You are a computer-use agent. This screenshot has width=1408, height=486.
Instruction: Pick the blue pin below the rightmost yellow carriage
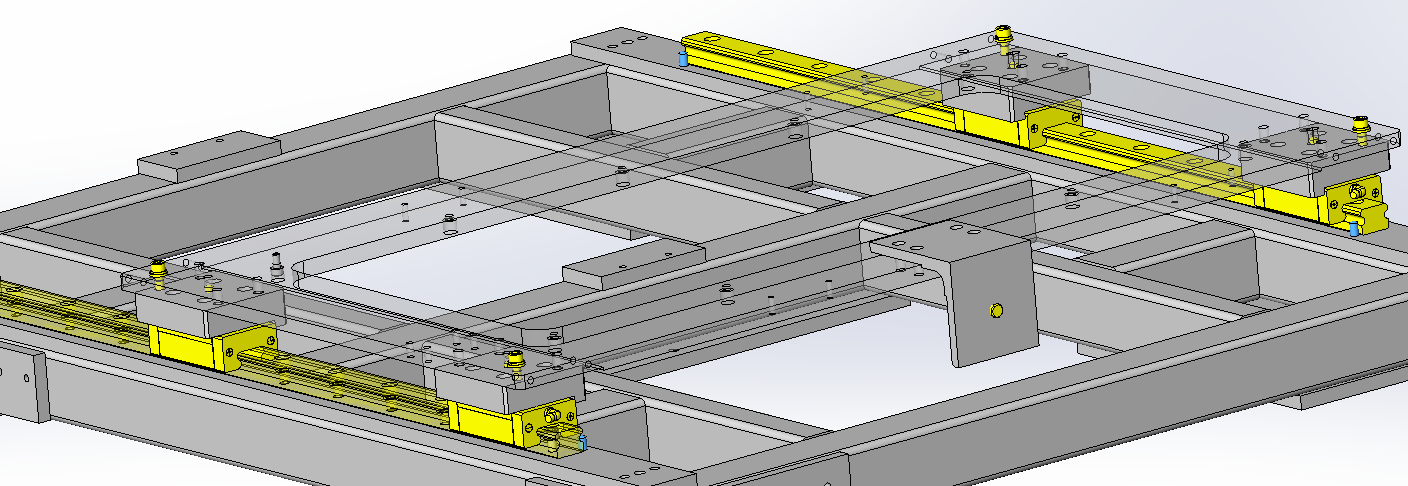click(1353, 228)
